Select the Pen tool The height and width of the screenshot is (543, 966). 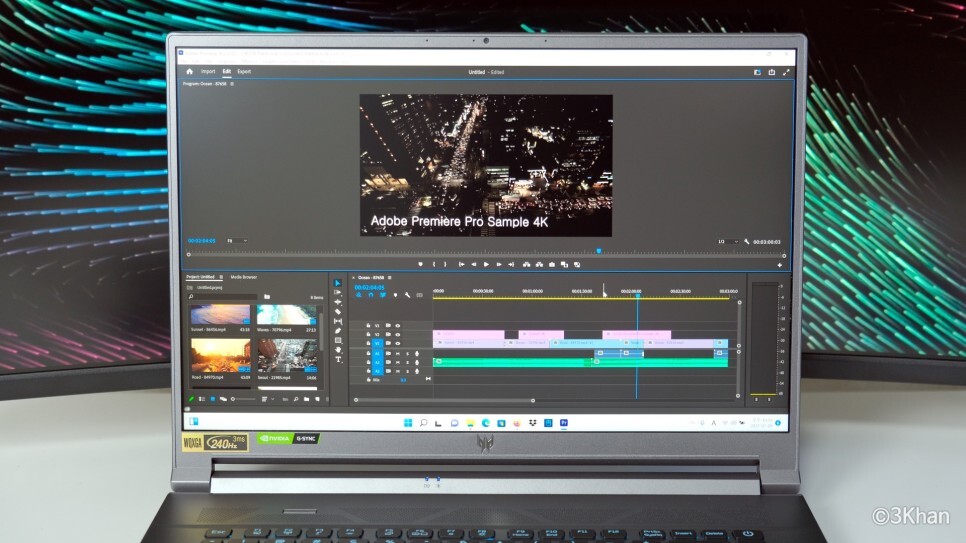(x=338, y=331)
